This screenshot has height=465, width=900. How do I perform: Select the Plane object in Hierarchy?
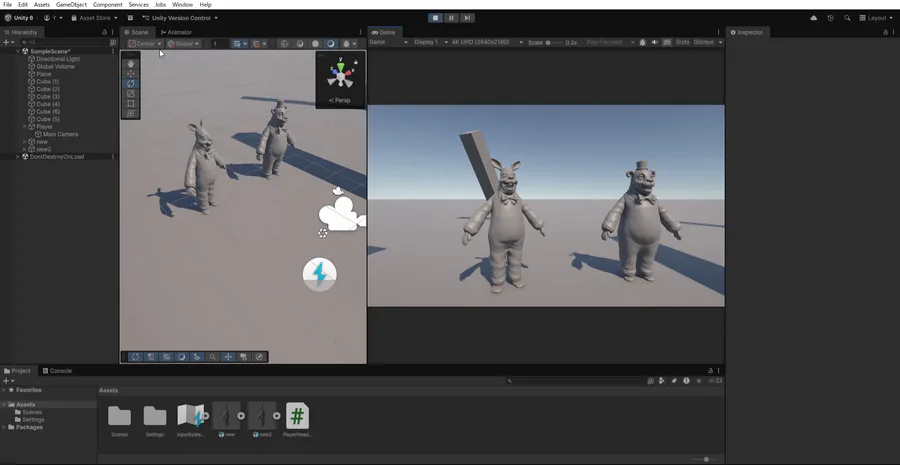[x=44, y=73]
